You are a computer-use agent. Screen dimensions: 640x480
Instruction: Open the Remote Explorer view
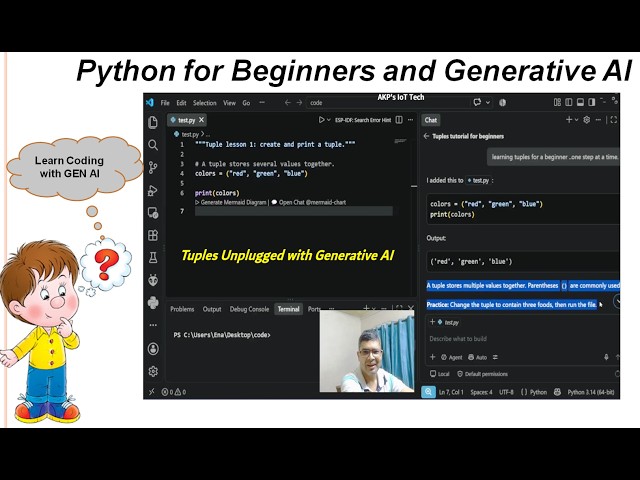pyautogui.click(x=153, y=213)
